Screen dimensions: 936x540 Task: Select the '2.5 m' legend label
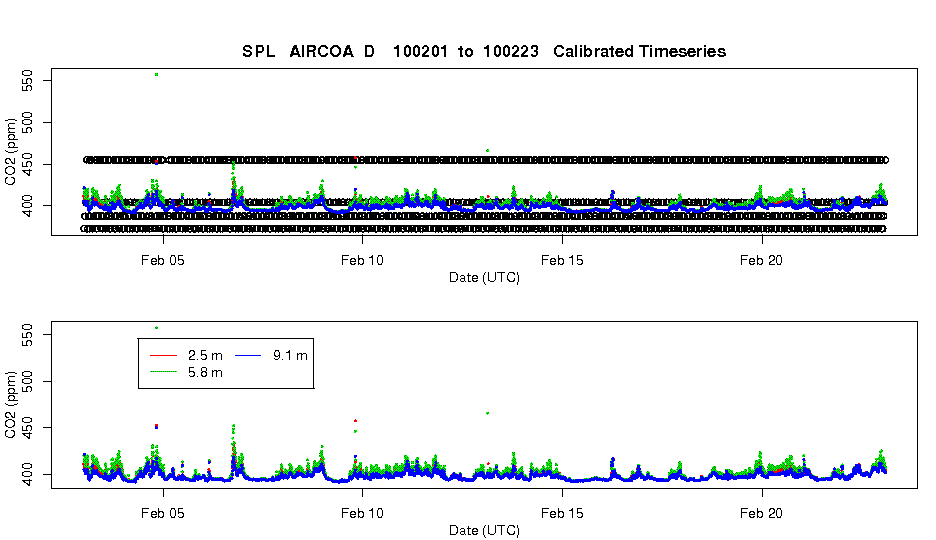(205, 356)
